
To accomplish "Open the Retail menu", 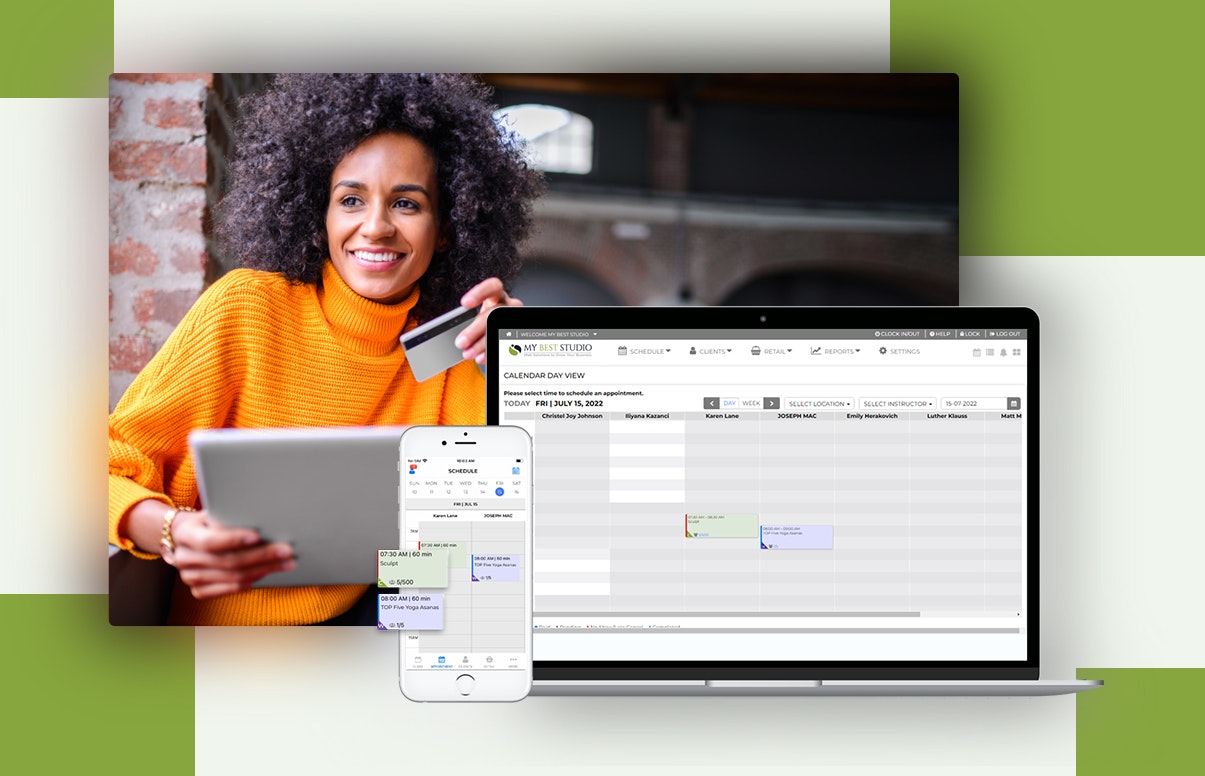I will point(771,351).
